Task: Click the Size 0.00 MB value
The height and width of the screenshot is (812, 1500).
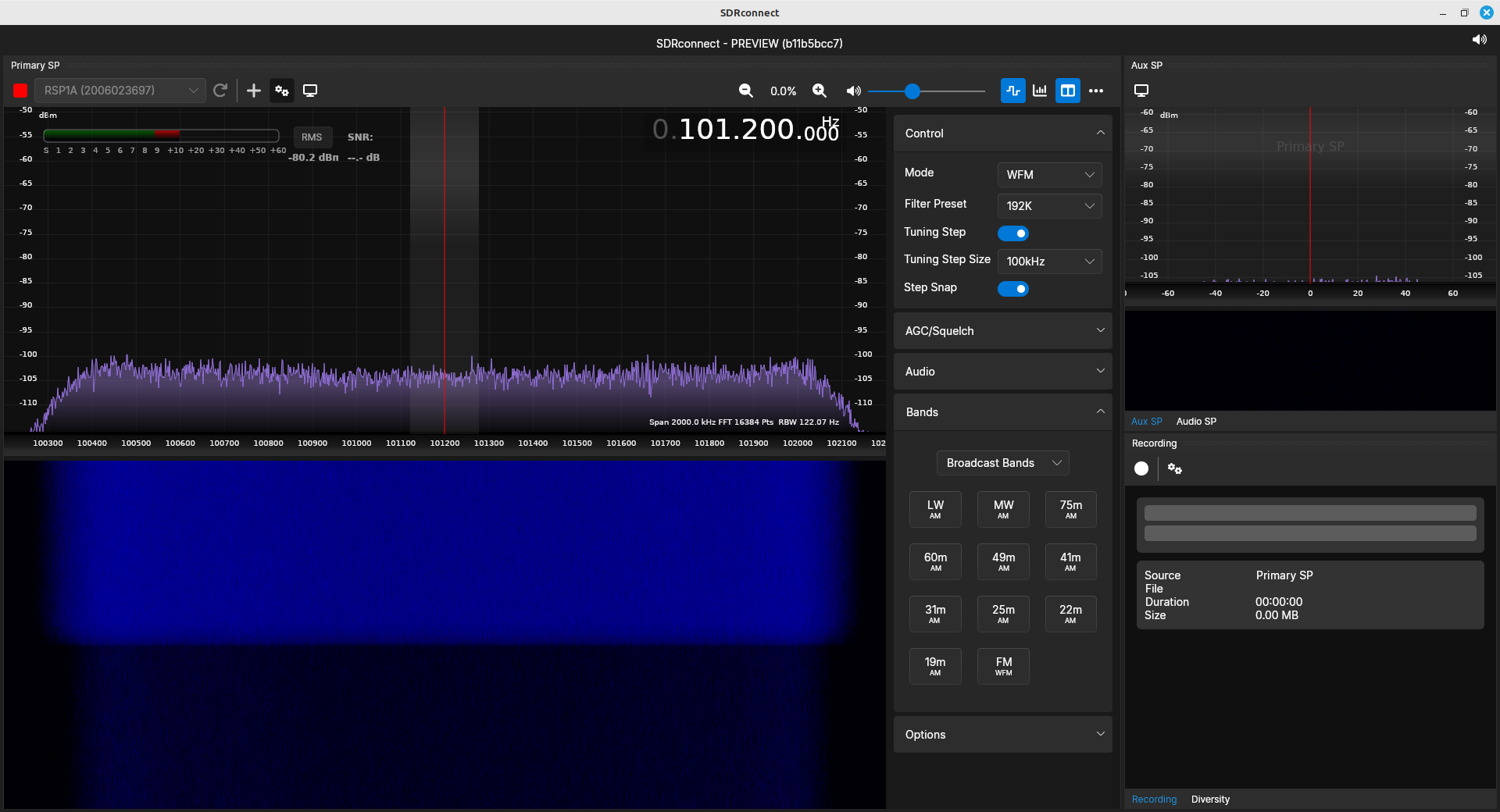Action: (x=1277, y=615)
